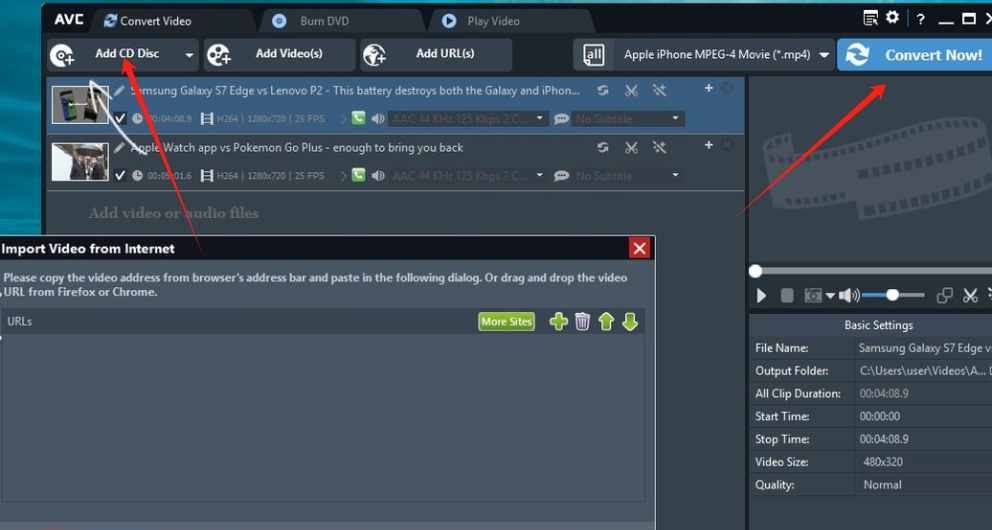
Task: Switch to the Convert Video tab
Action: tap(147, 21)
